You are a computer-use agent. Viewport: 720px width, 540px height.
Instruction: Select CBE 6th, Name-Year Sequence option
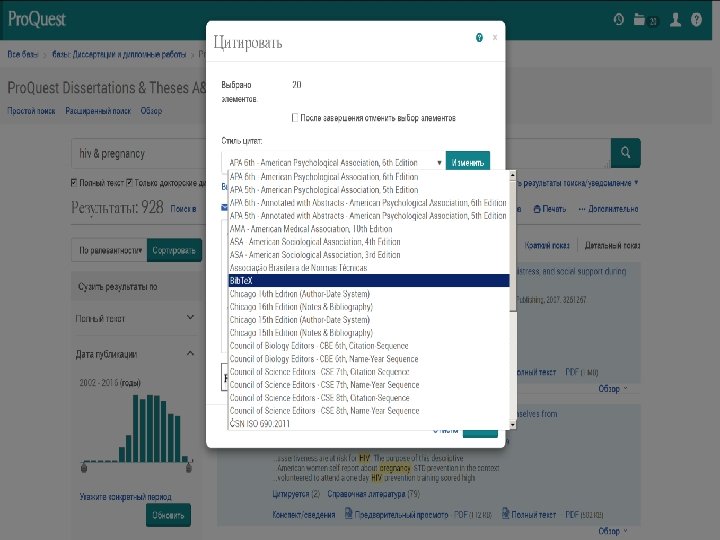[369, 359]
